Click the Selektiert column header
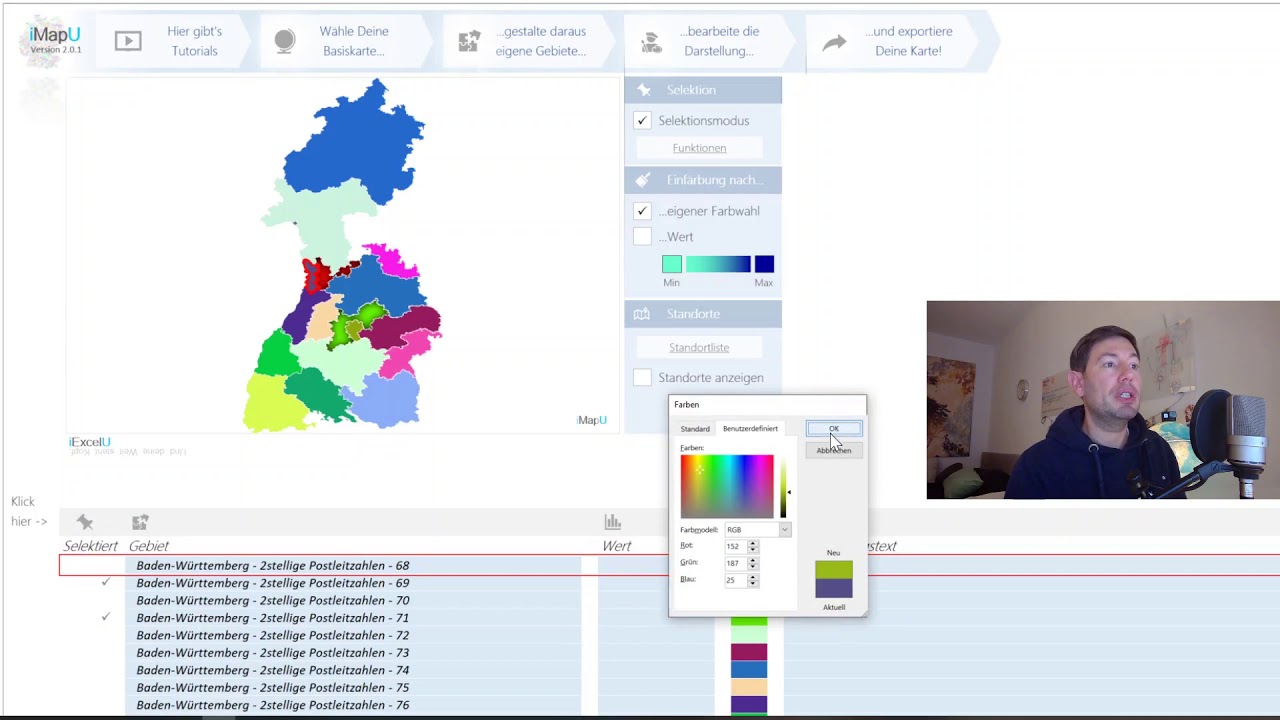The height and width of the screenshot is (720, 1280). coord(91,546)
